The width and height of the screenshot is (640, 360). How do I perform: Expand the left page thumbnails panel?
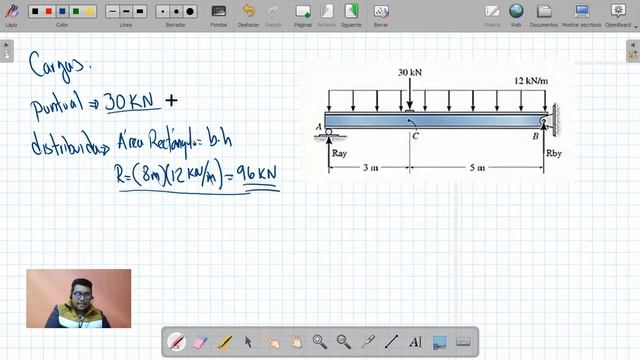pos(7,51)
